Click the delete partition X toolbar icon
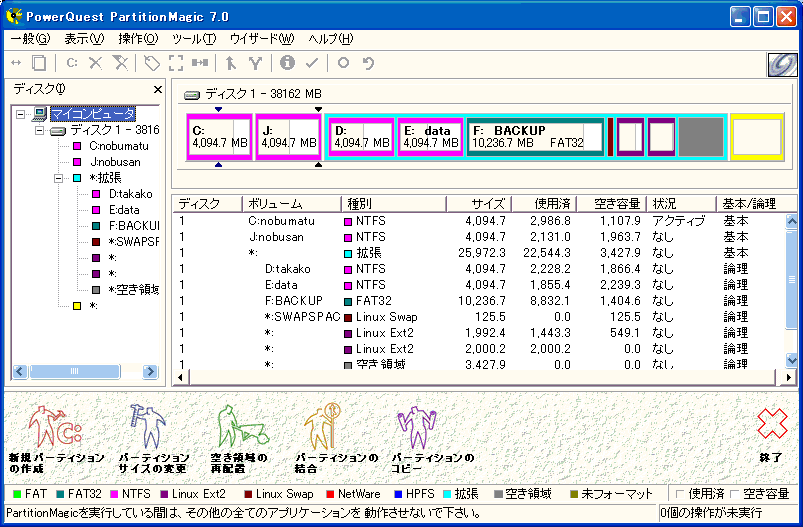803x527 pixels. click(96, 63)
